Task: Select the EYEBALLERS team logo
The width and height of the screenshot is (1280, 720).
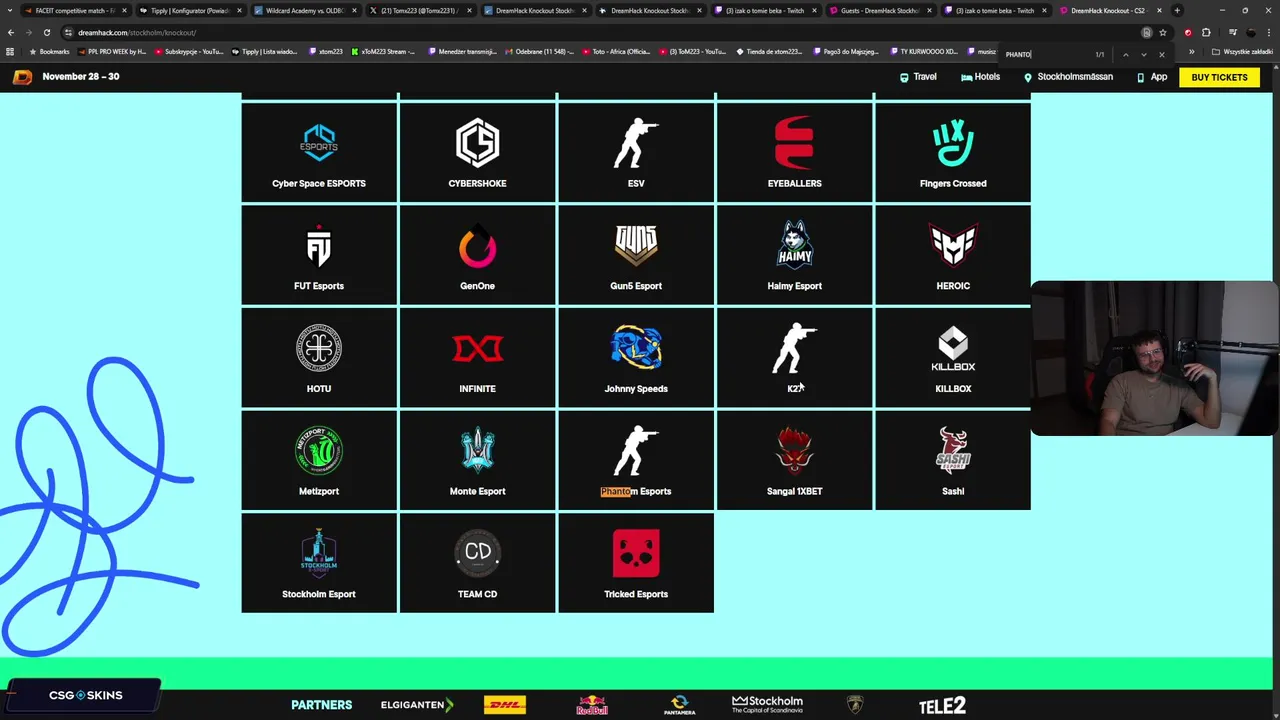Action: point(794,143)
